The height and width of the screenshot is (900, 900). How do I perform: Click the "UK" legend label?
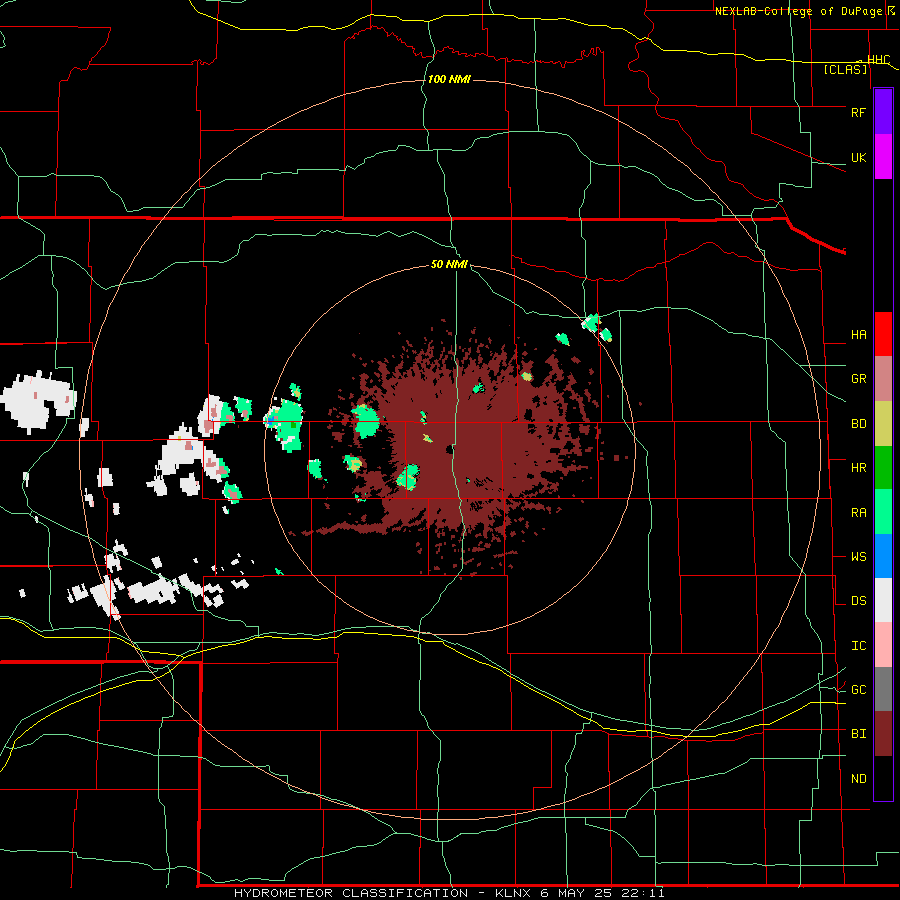[x=858, y=158]
